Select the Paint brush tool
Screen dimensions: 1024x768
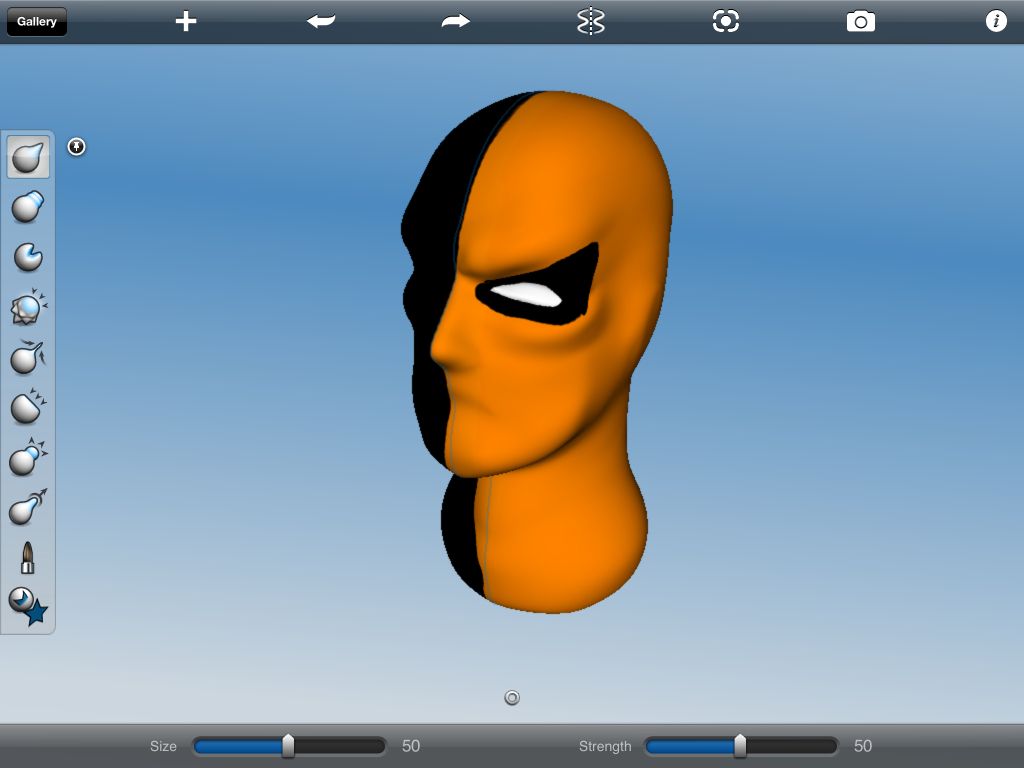pyautogui.click(x=27, y=558)
